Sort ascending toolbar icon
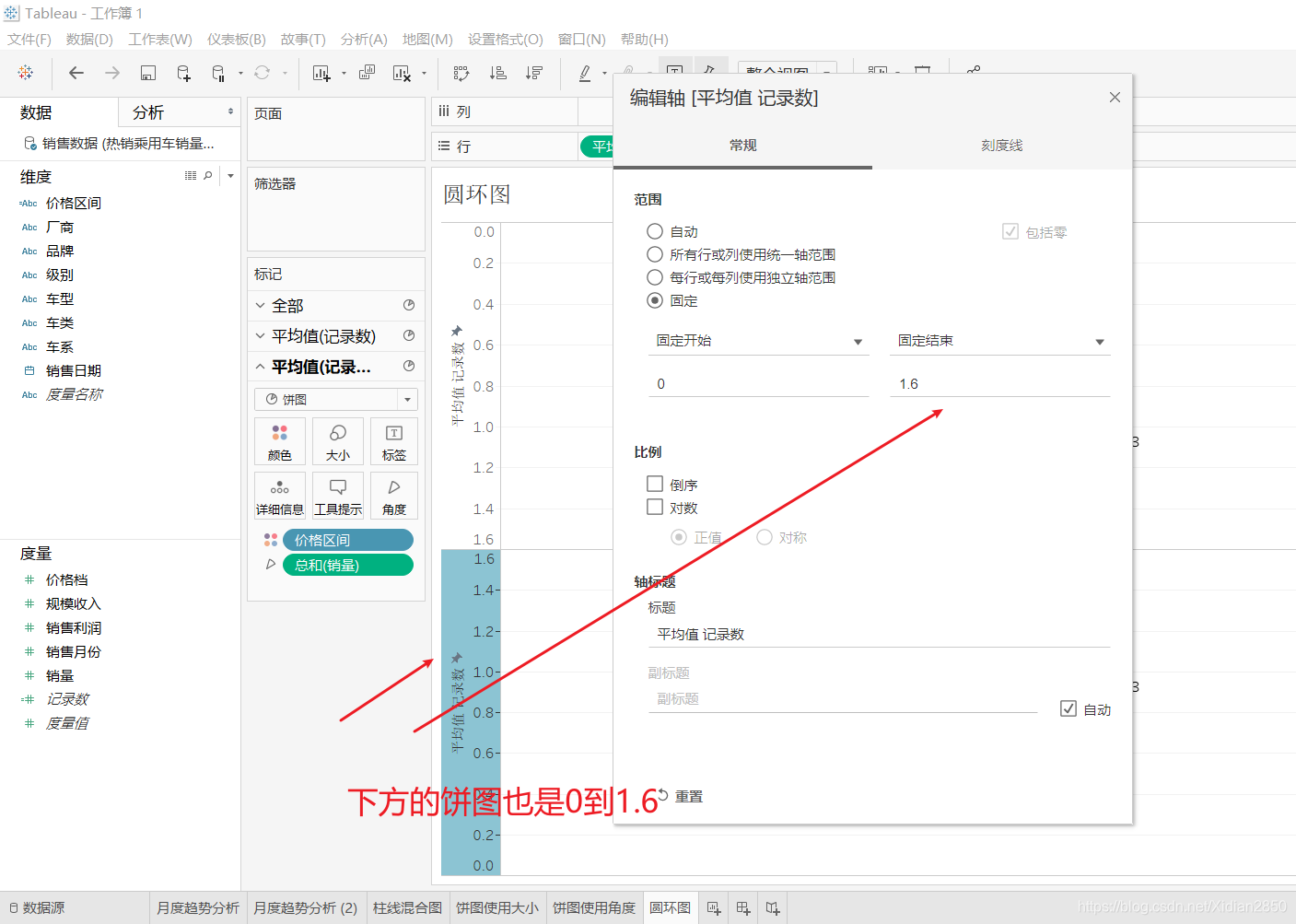This screenshot has width=1296, height=924. (x=497, y=73)
